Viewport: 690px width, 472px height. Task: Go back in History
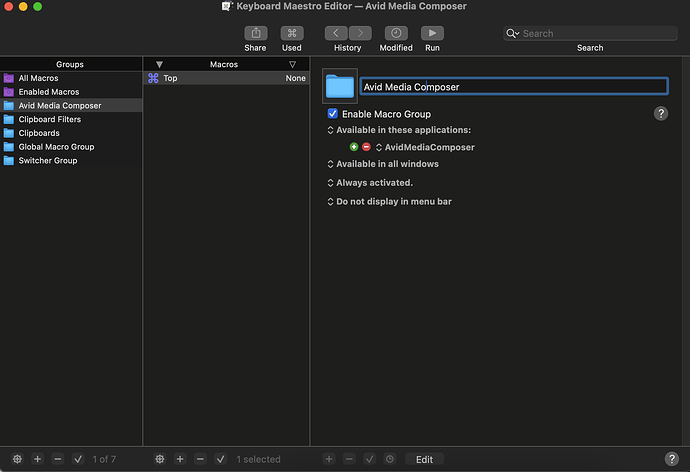click(x=336, y=33)
